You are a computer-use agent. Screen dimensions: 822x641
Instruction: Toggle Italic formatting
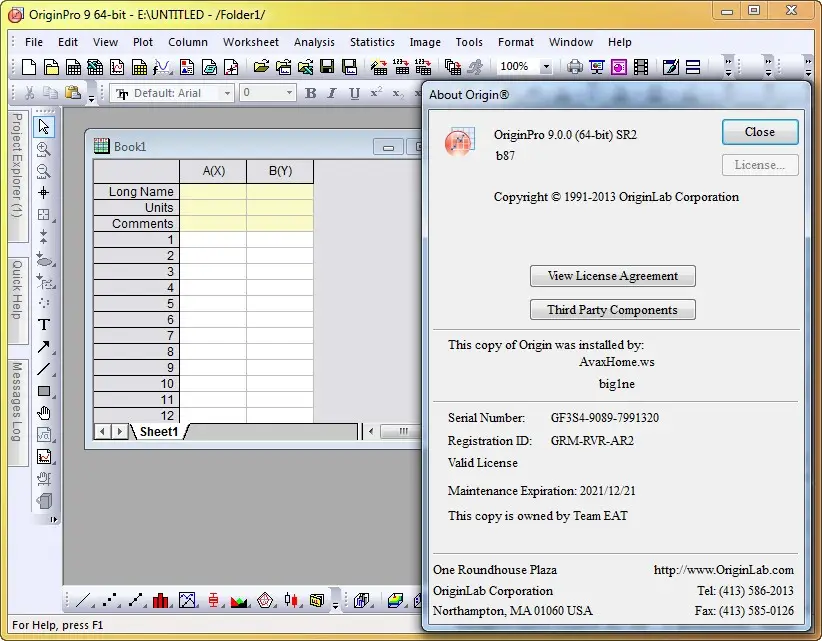tap(332, 93)
